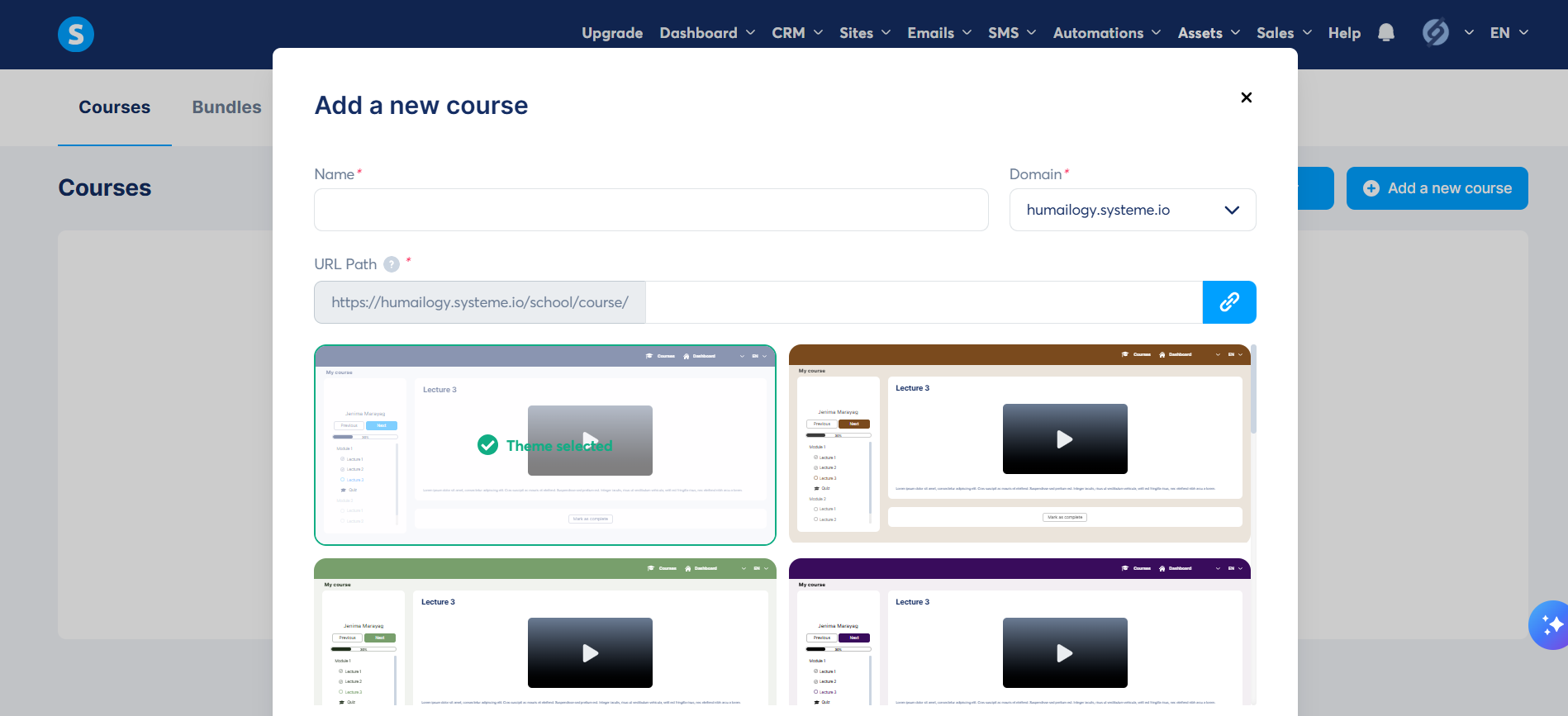Open the AI sparkle assistant button
Image resolution: width=1568 pixels, height=716 pixels.
coord(1551,625)
